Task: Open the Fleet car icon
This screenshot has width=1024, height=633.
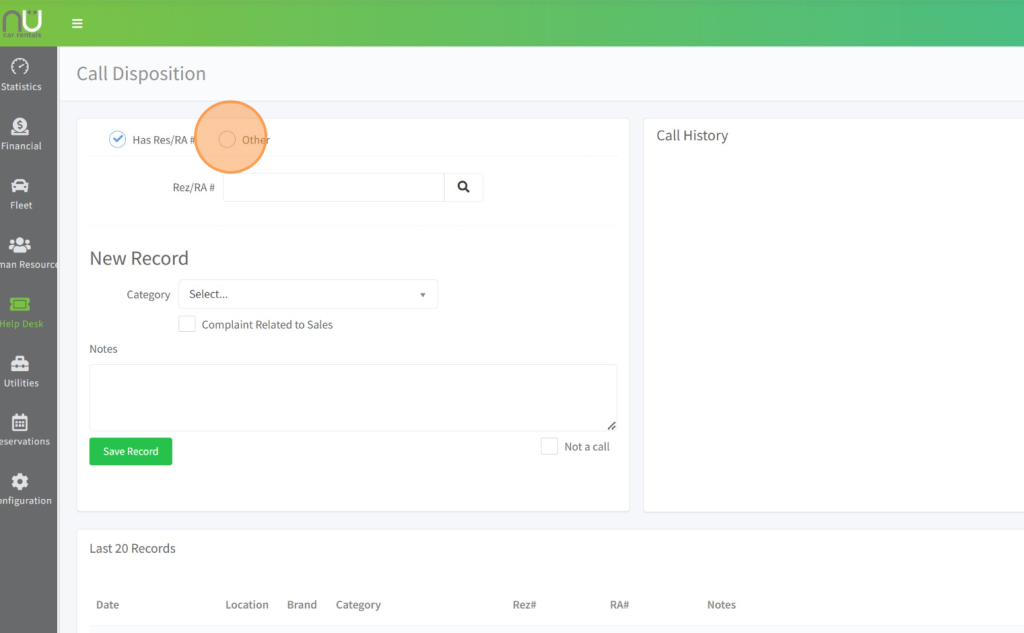Action: [x=20, y=186]
